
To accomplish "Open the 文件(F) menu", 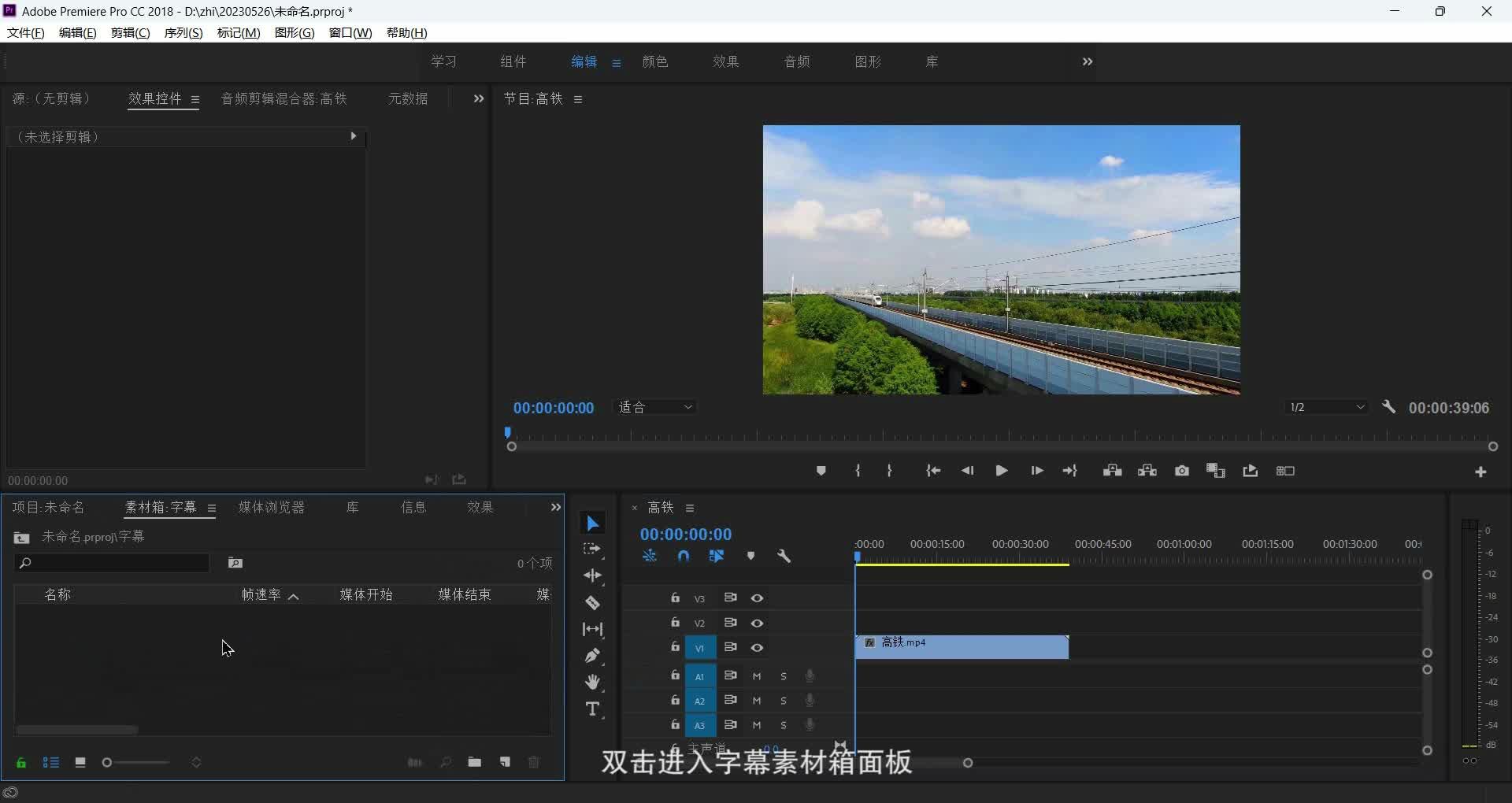I will pyautogui.click(x=26, y=32).
